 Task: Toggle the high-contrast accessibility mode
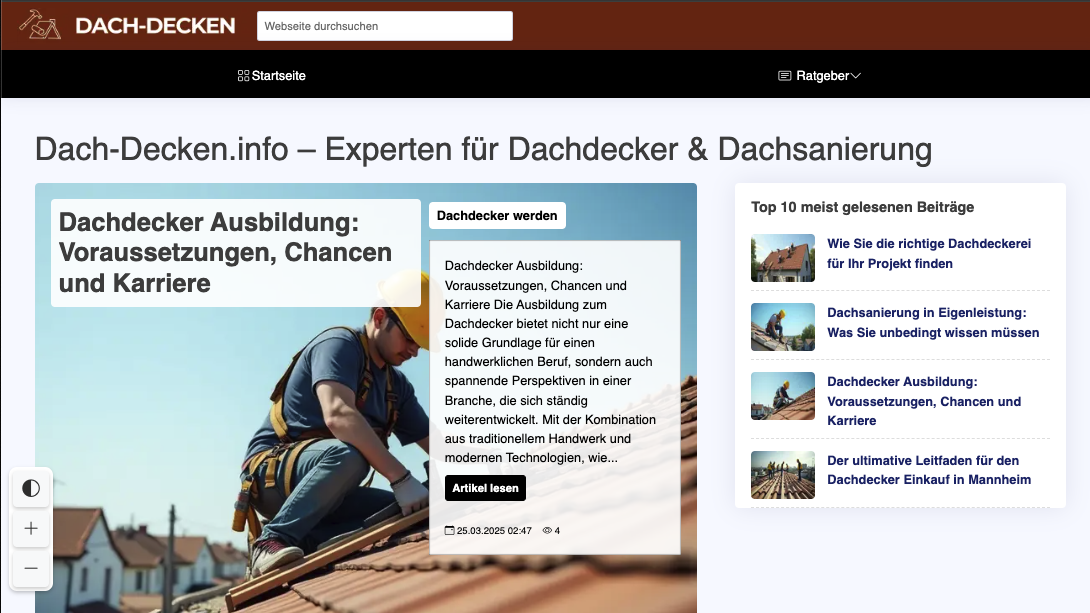point(31,488)
